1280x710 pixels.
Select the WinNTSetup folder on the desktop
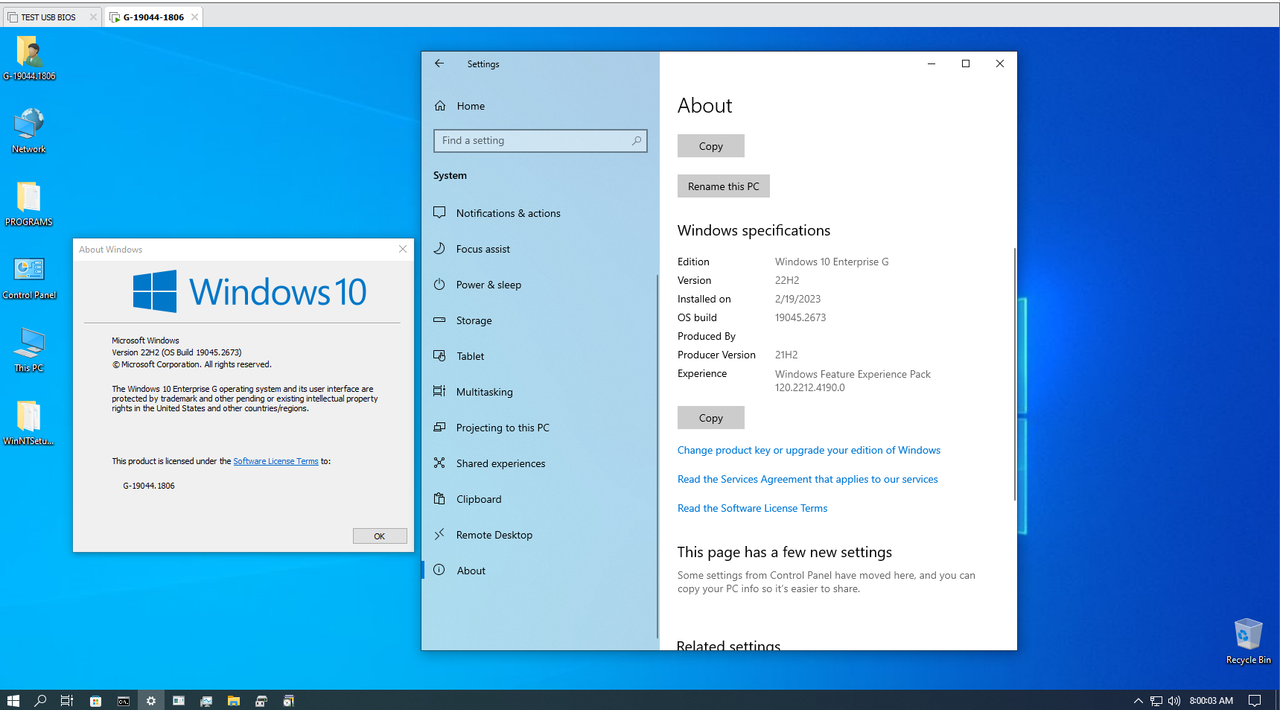click(29, 423)
